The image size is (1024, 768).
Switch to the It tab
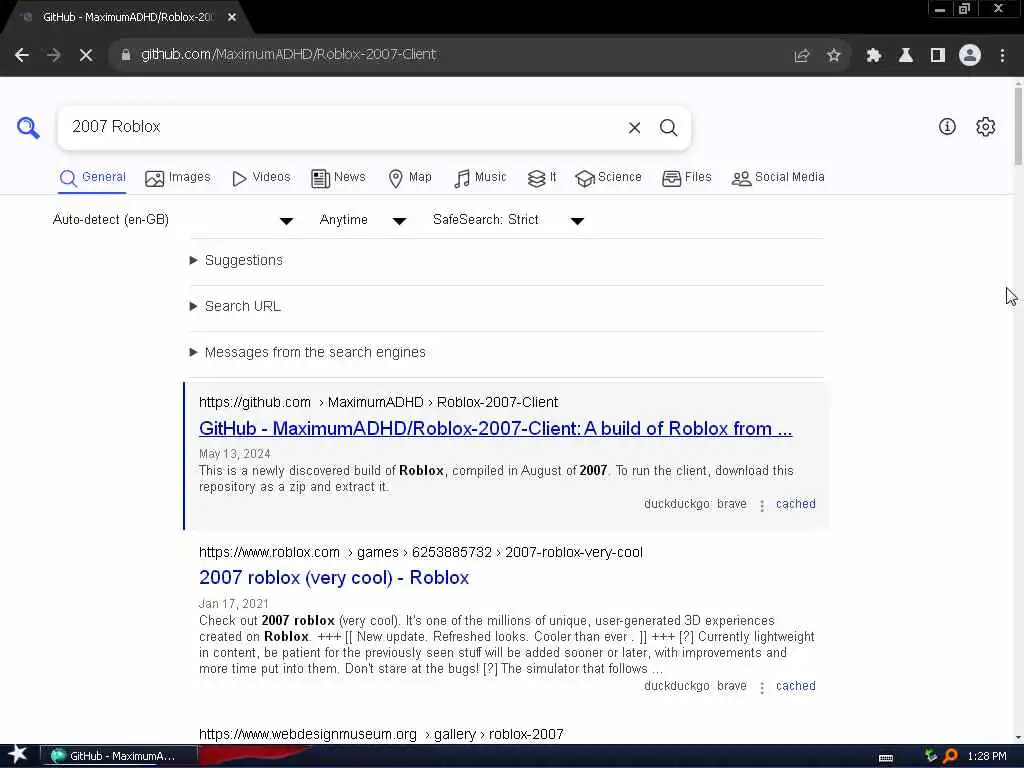pyautogui.click(x=542, y=178)
